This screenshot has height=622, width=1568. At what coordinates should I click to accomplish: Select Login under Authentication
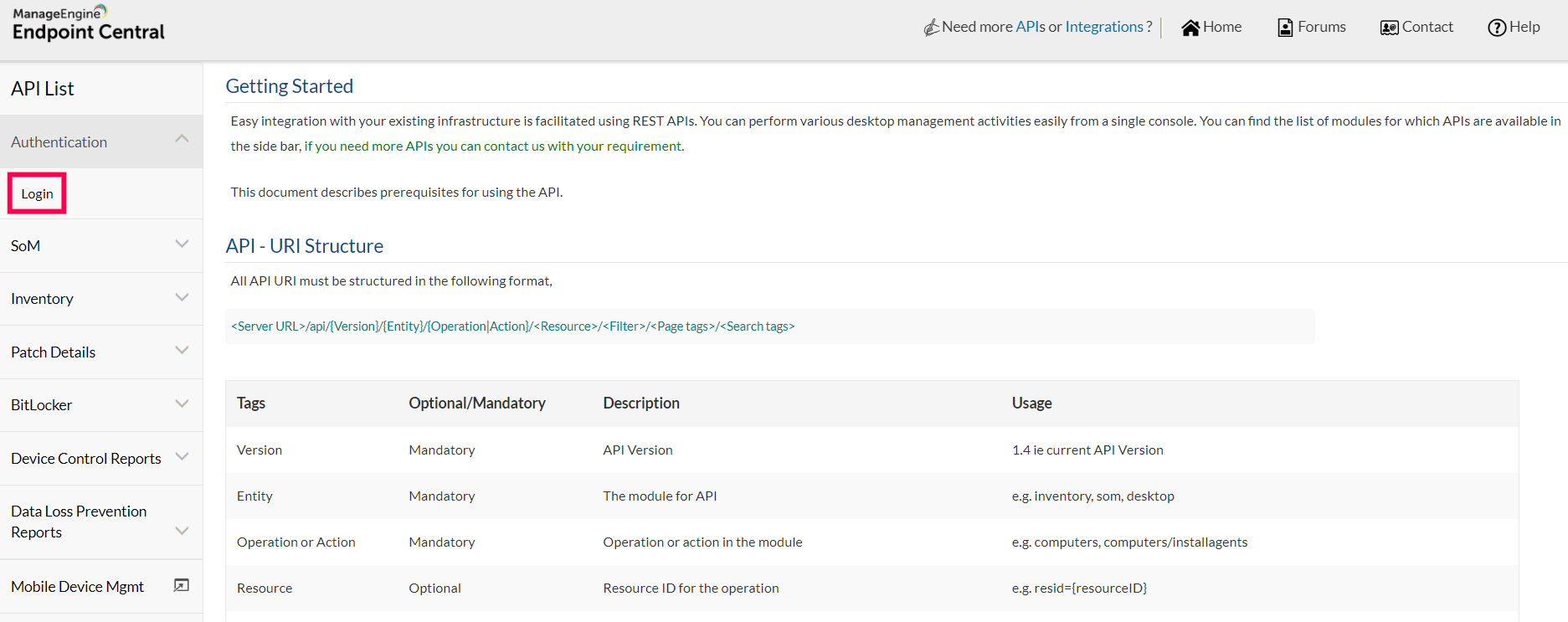pyautogui.click(x=37, y=193)
